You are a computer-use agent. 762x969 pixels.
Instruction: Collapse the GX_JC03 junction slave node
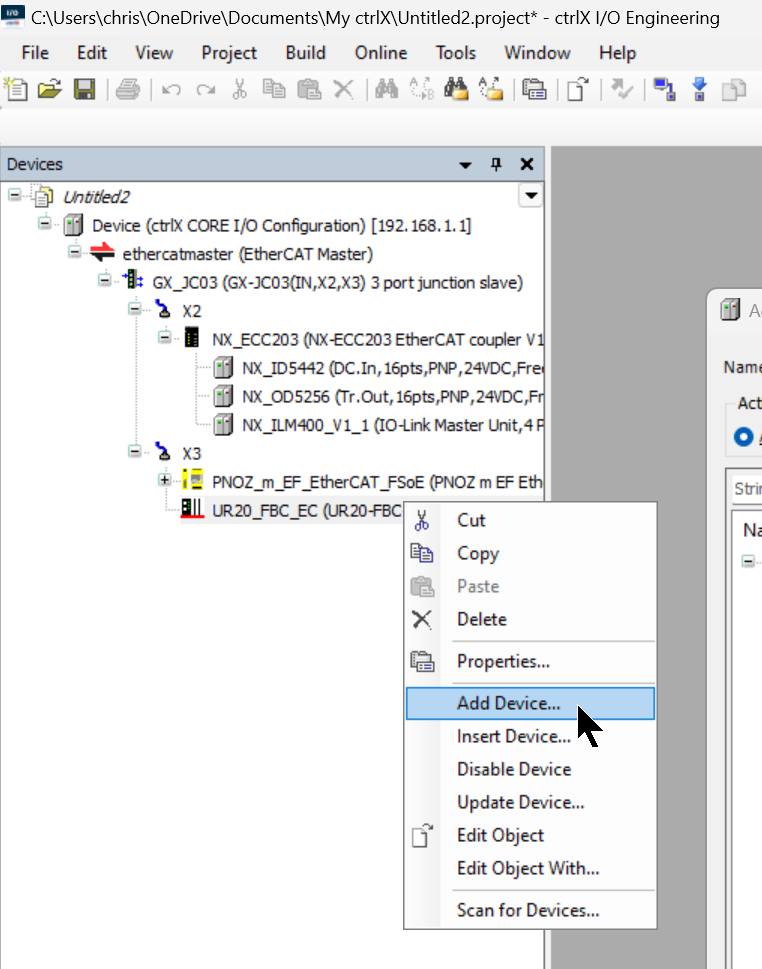(104, 281)
